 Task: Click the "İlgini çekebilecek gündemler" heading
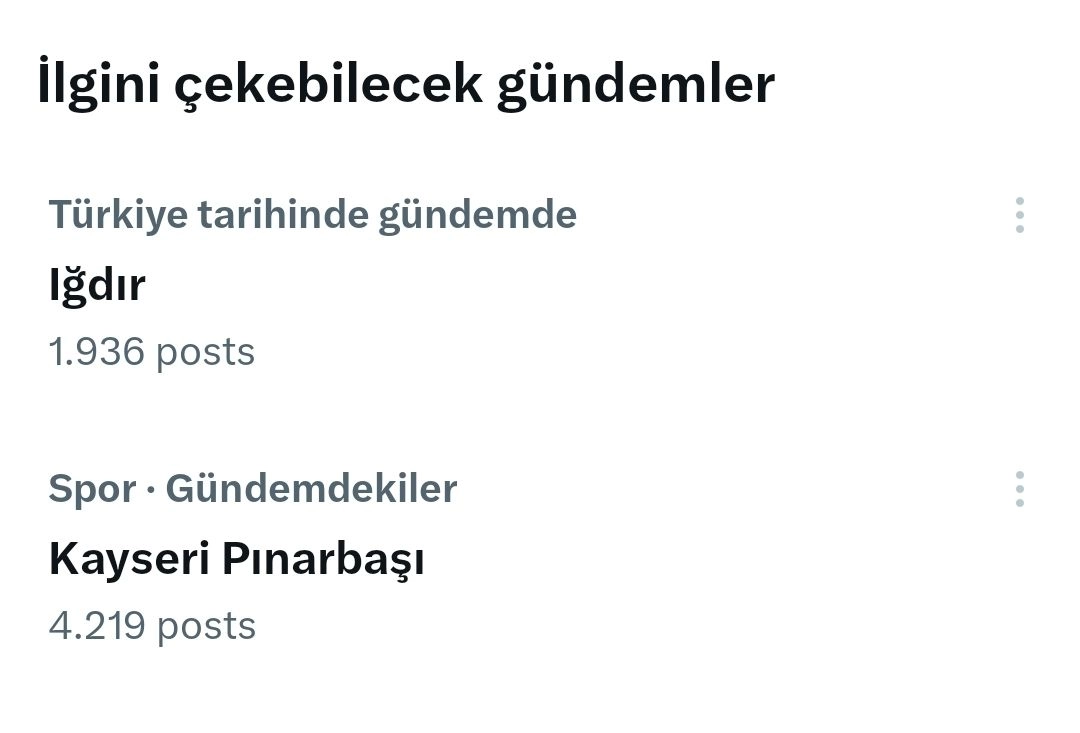tap(405, 84)
